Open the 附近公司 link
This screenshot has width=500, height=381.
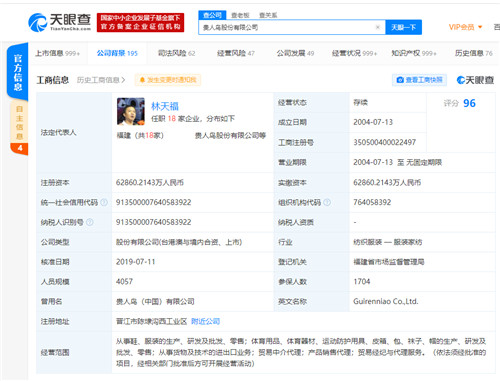pos(205,321)
